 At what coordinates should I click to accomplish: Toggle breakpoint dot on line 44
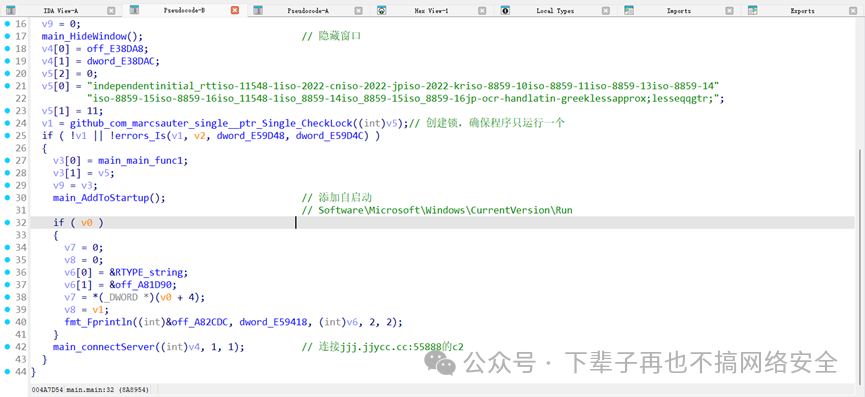pyautogui.click(x=7, y=372)
